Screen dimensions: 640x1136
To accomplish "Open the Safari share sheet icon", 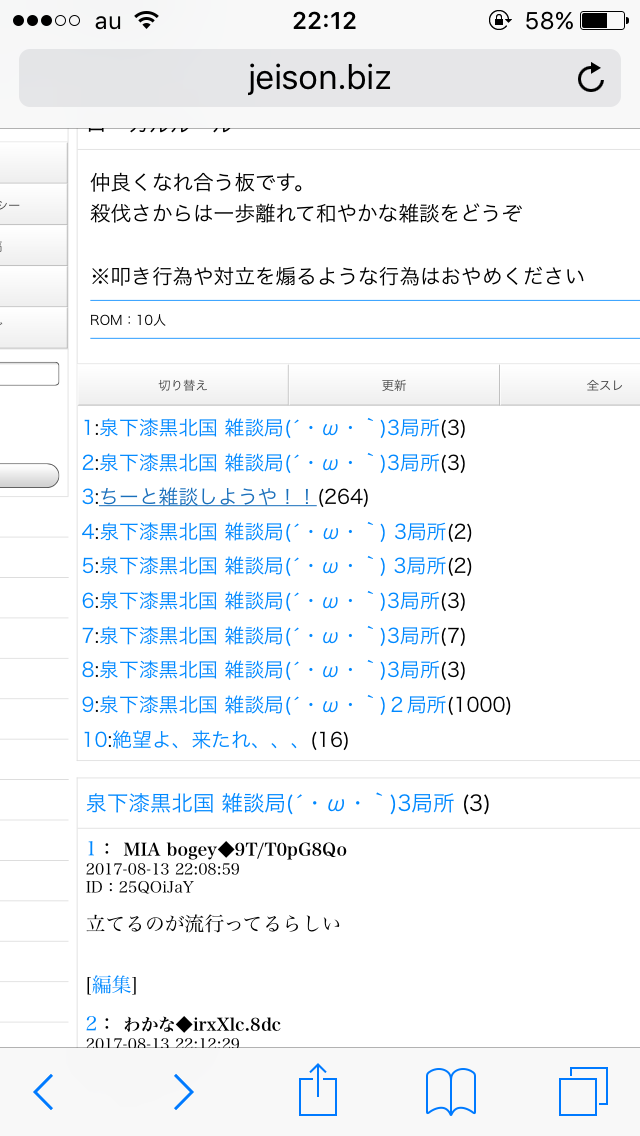I will [x=318, y=1089].
